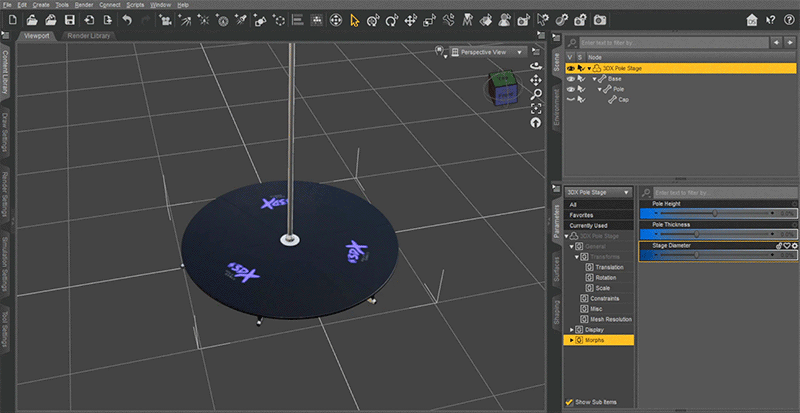The image size is (800, 413).
Task: Click the Render camera icon in toolbar
Action: (600, 20)
